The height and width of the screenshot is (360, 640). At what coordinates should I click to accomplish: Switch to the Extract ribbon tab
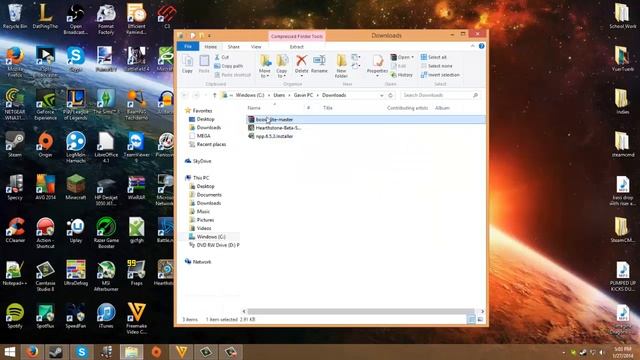coord(297,47)
